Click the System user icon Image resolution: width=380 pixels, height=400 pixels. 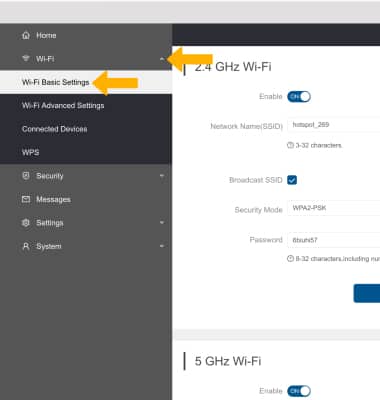(x=26, y=246)
